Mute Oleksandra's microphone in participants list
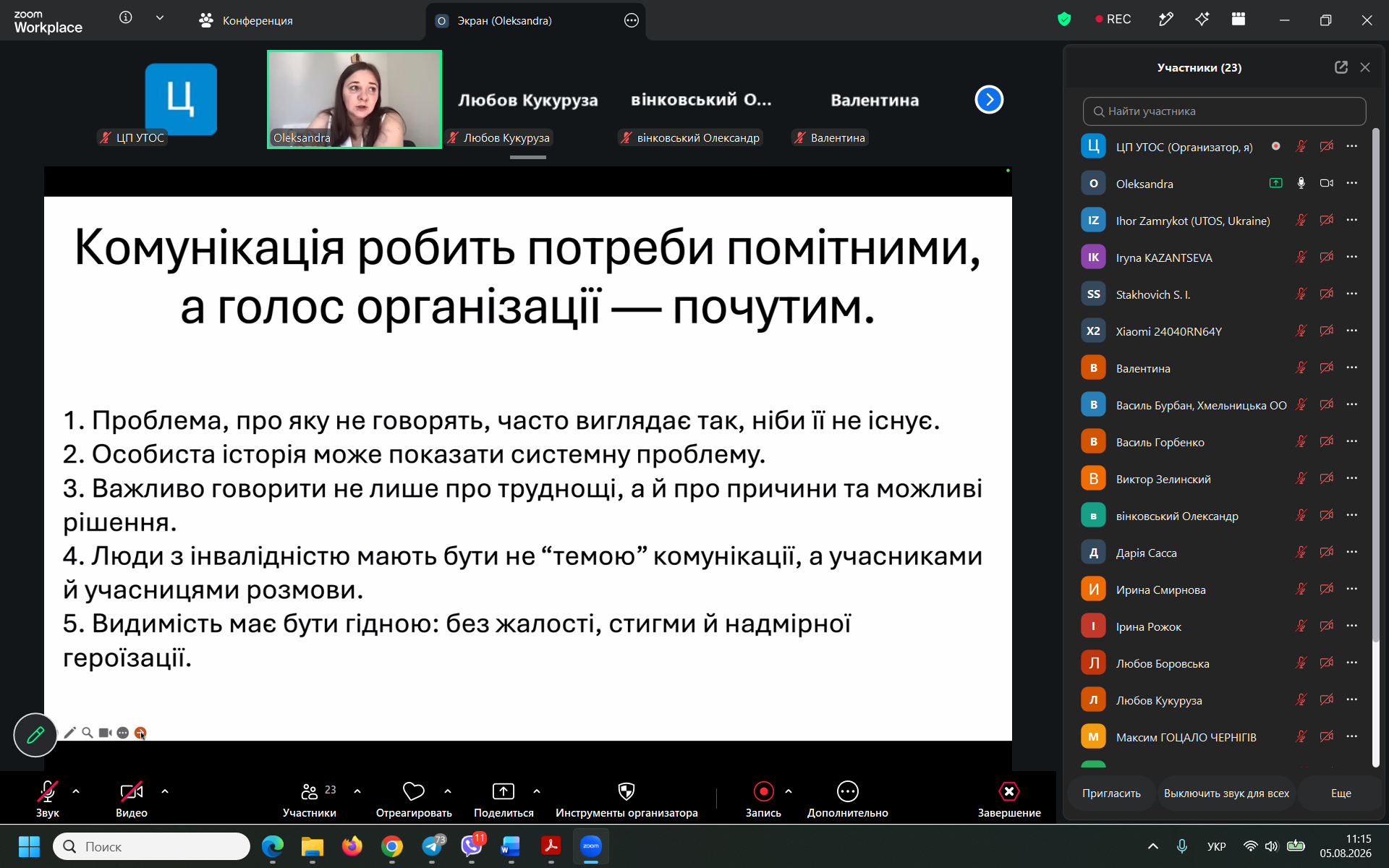 (x=1301, y=184)
